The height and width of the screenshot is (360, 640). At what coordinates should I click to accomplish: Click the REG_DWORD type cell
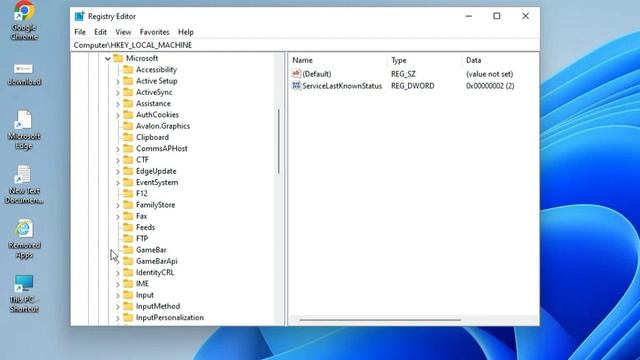(413, 86)
